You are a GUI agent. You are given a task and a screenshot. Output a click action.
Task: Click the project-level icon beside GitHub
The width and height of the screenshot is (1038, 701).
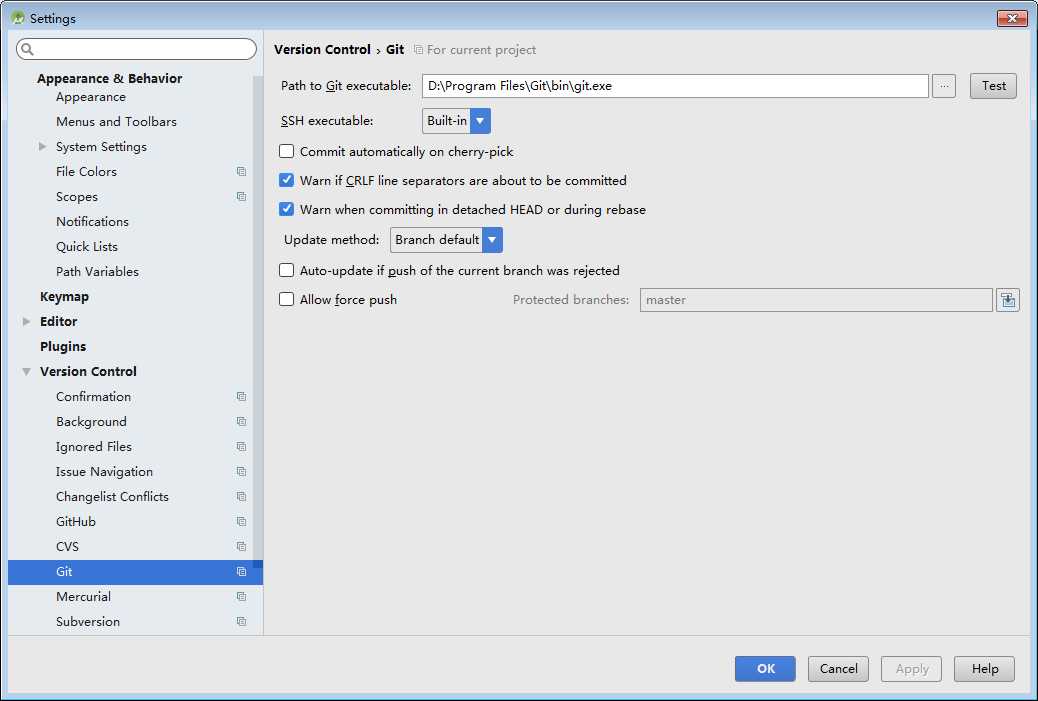click(241, 522)
